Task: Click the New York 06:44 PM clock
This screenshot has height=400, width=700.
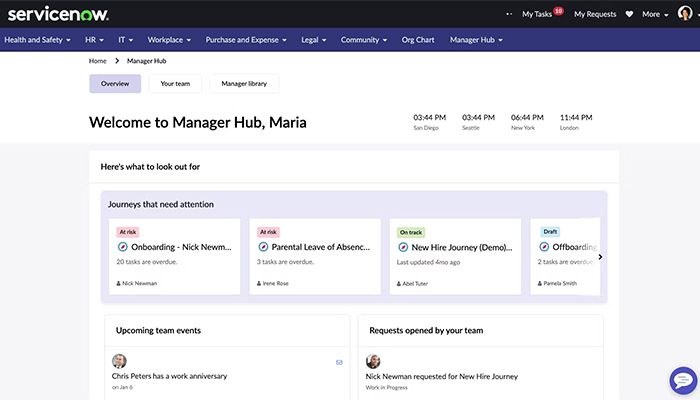Action: coord(527,122)
